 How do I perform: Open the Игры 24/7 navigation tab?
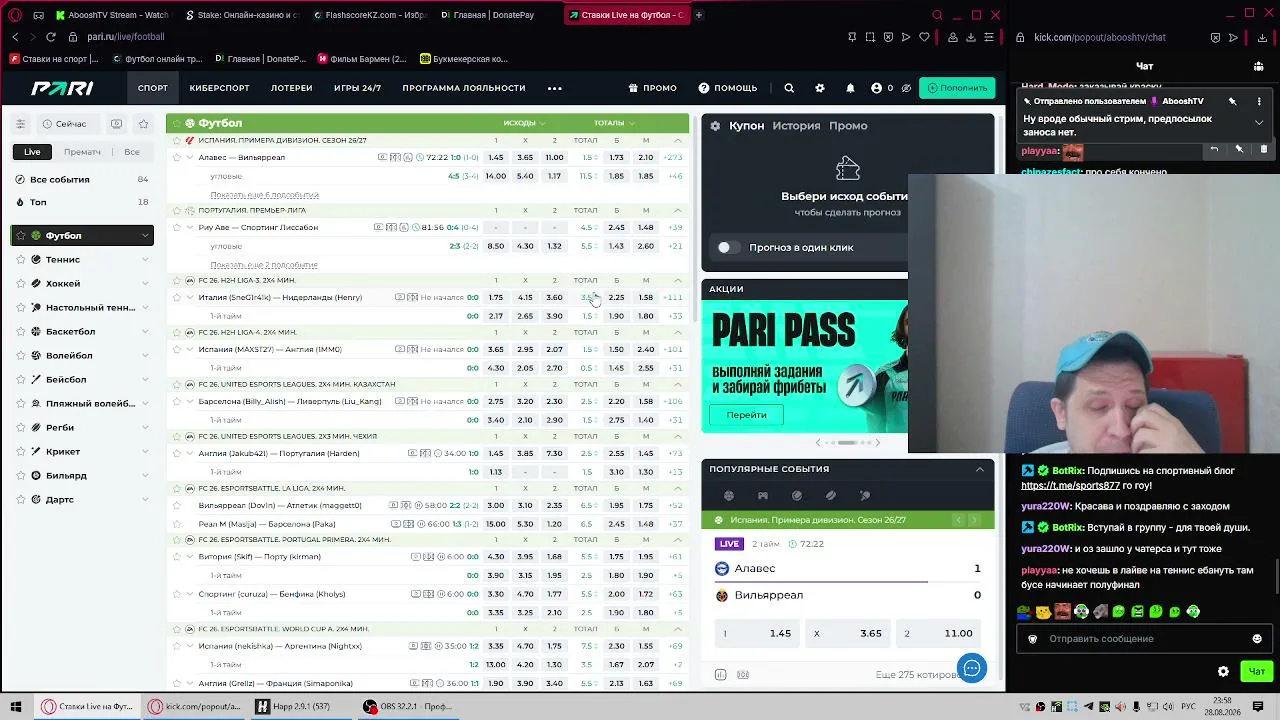click(357, 88)
